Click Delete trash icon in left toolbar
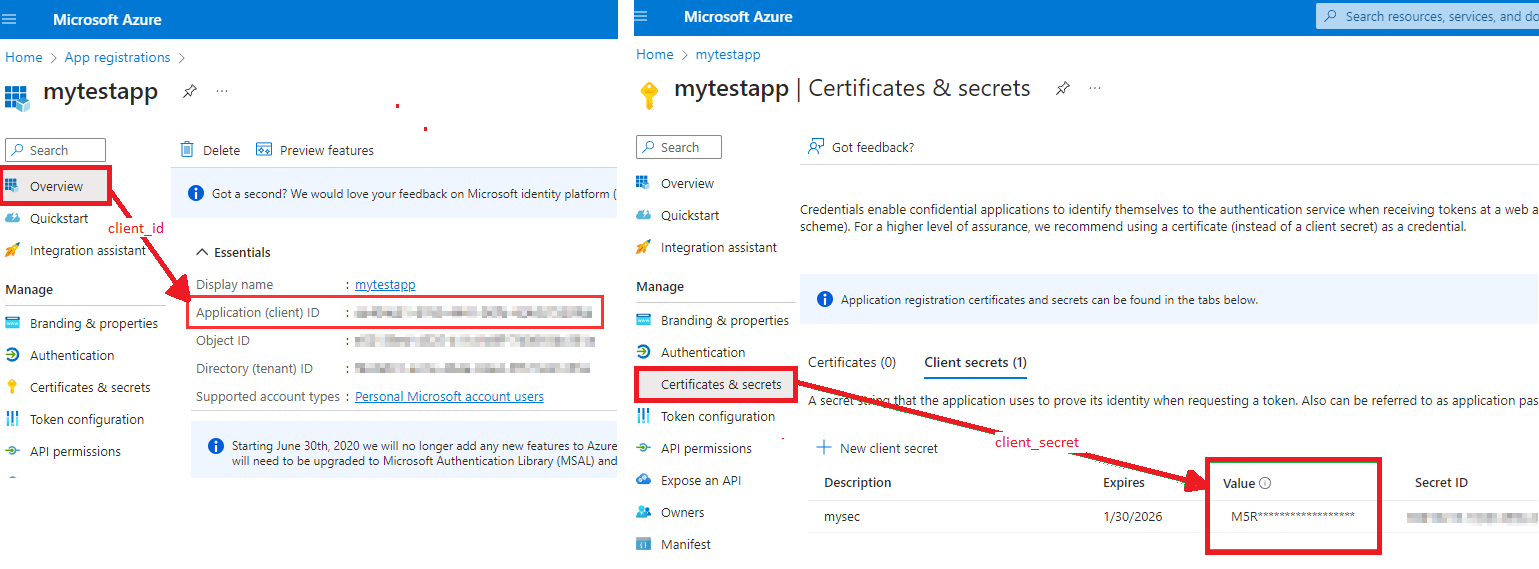Image resolution: width=1539 pixels, height=569 pixels. coord(187,150)
